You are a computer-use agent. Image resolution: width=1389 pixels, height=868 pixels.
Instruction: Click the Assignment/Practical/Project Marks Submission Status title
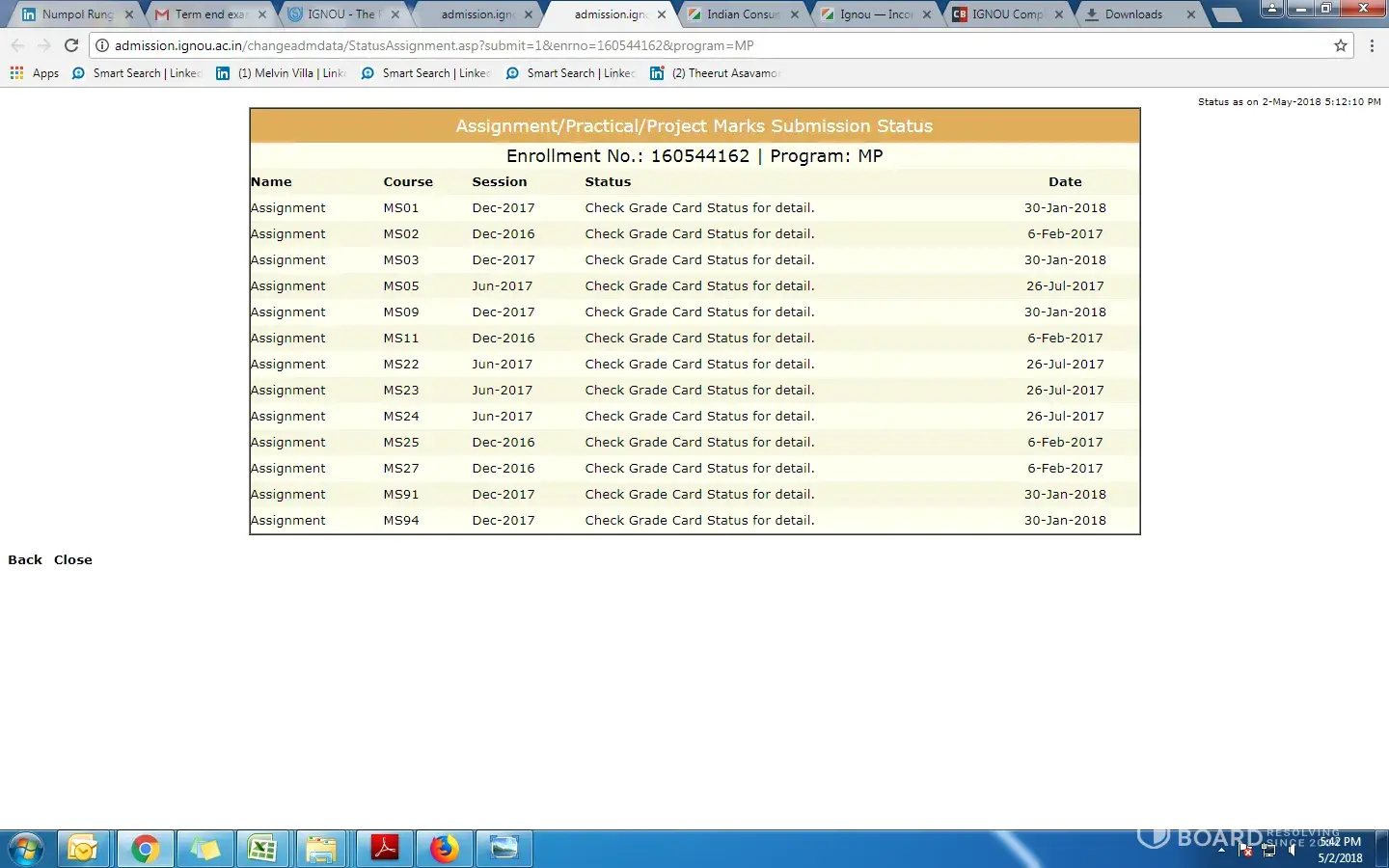tap(694, 126)
